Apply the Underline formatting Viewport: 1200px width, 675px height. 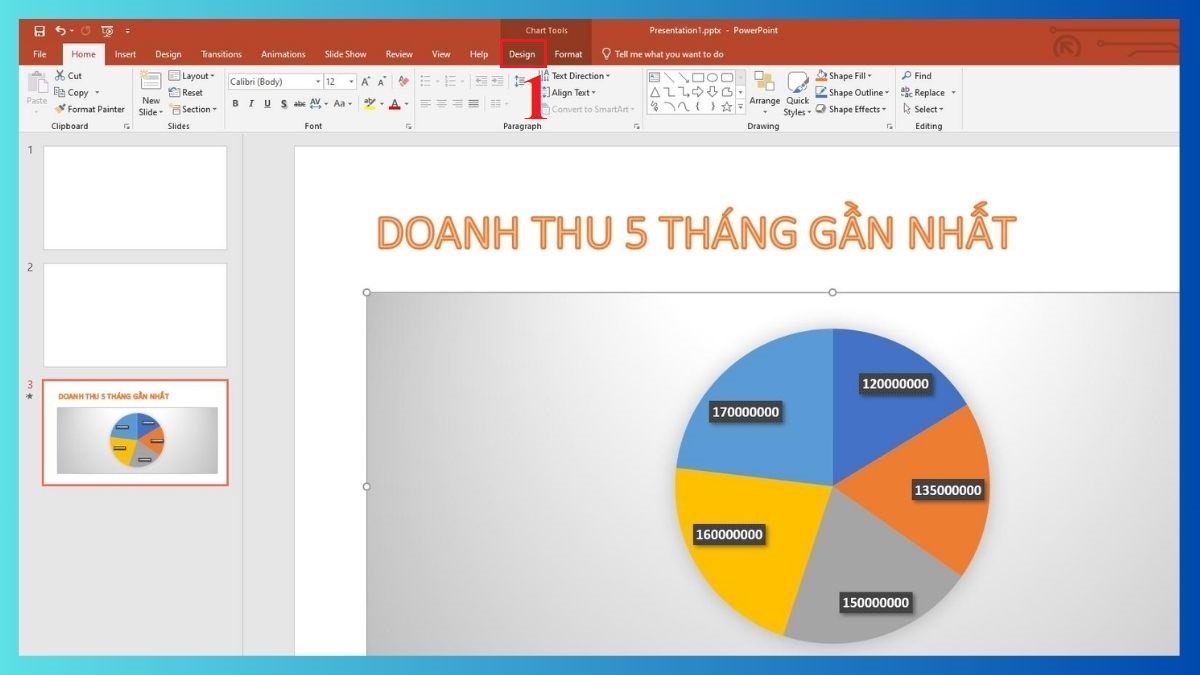266,103
